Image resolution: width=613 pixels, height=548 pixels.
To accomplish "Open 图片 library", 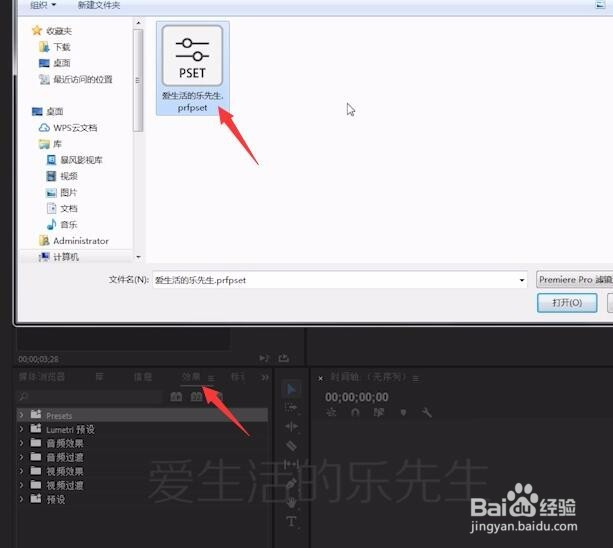I will coord(62,192).
